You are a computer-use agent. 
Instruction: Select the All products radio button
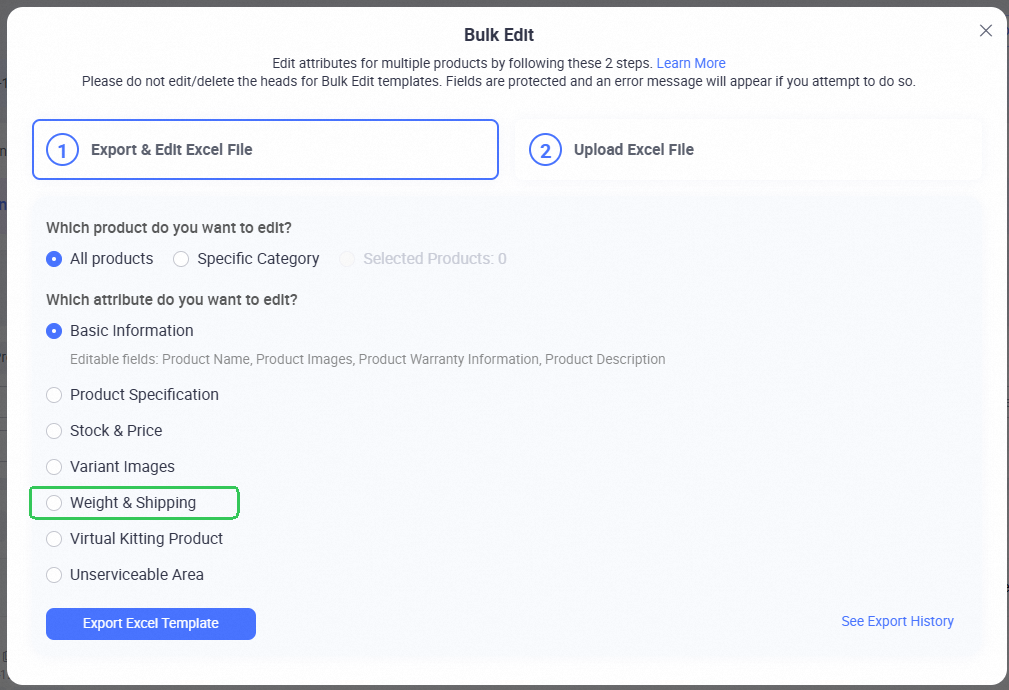53,258
